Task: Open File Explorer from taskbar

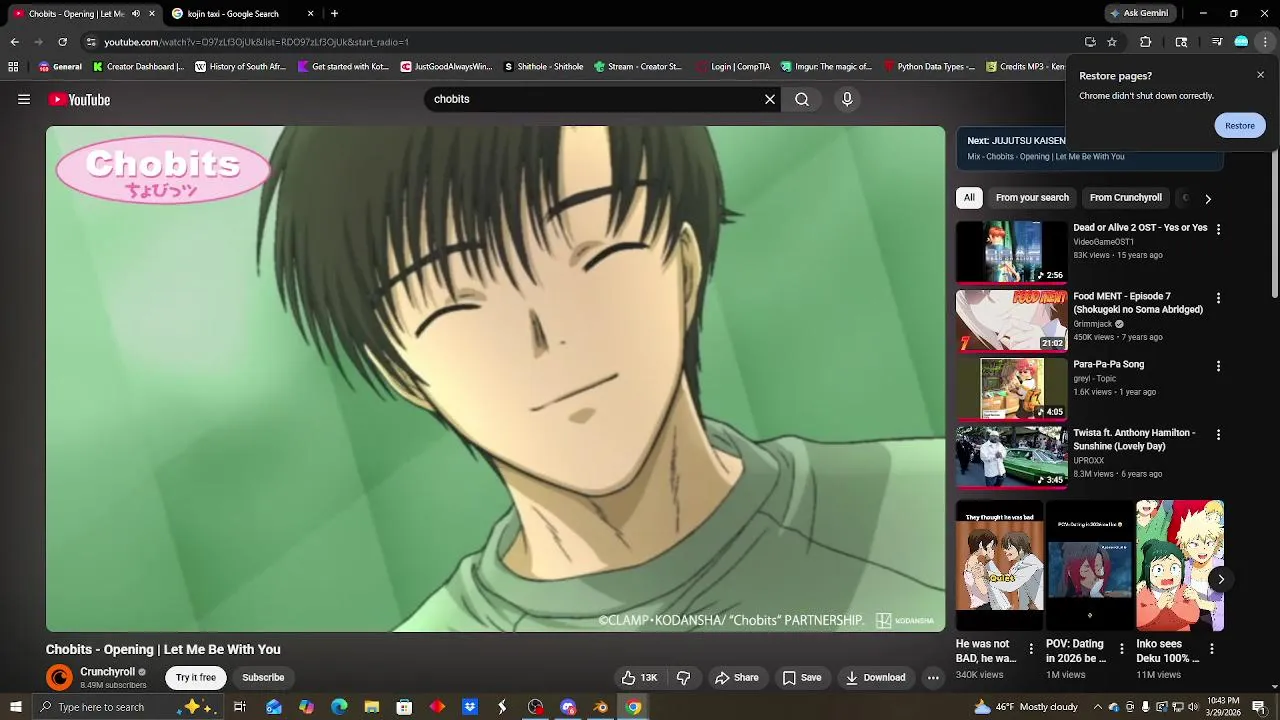Action: pos(371,707)
